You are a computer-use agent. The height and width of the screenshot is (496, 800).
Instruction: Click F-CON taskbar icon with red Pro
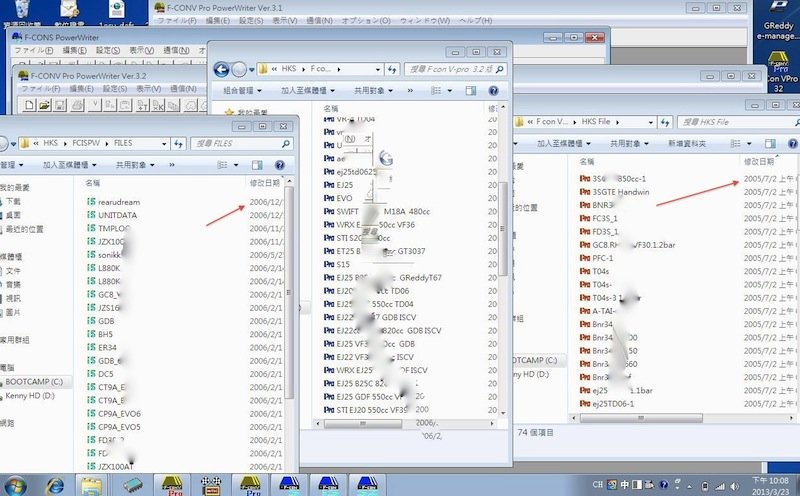pyautogui.click(x=172, y=485)
